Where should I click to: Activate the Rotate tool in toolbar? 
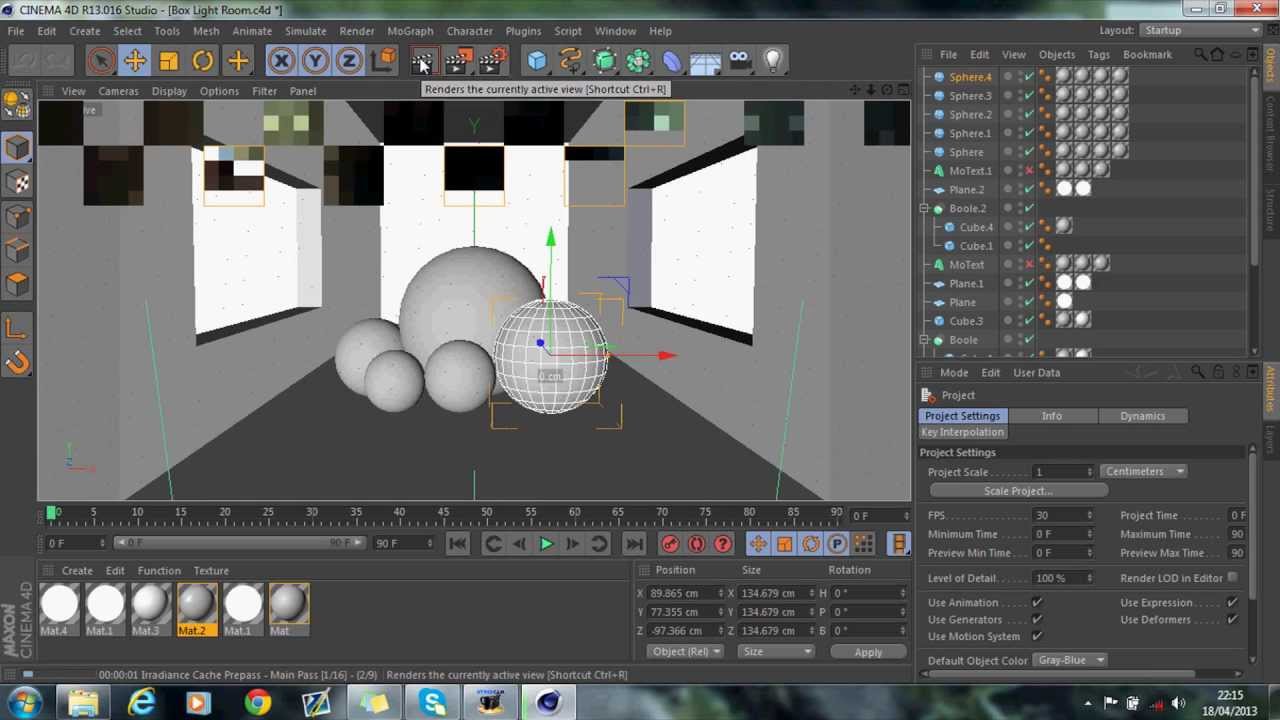pos(203,61)
